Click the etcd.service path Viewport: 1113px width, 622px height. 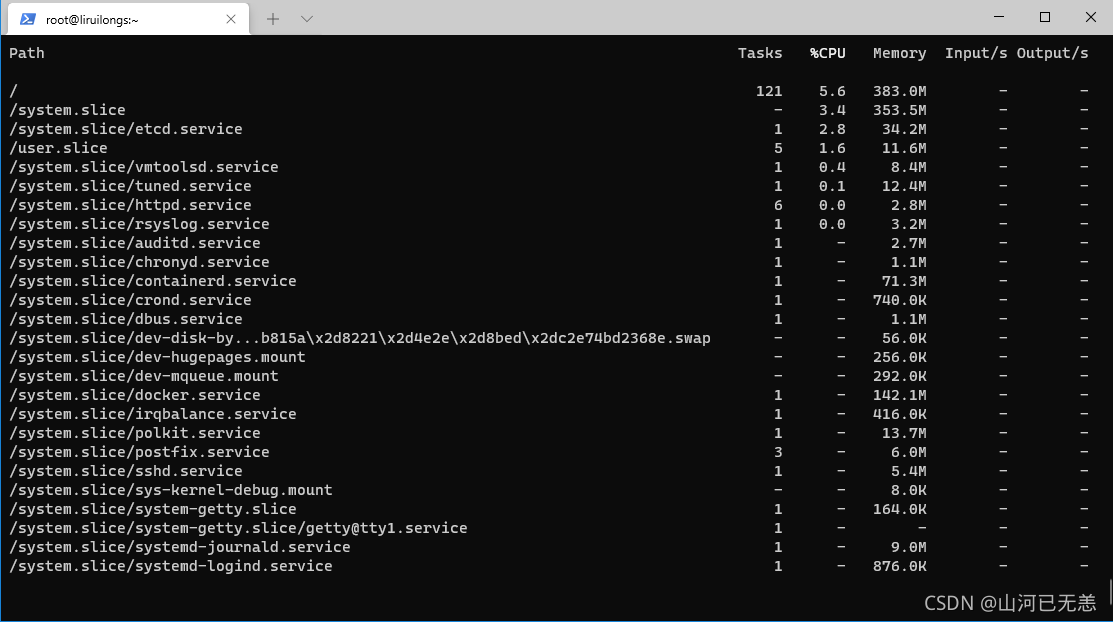[126, 129]
